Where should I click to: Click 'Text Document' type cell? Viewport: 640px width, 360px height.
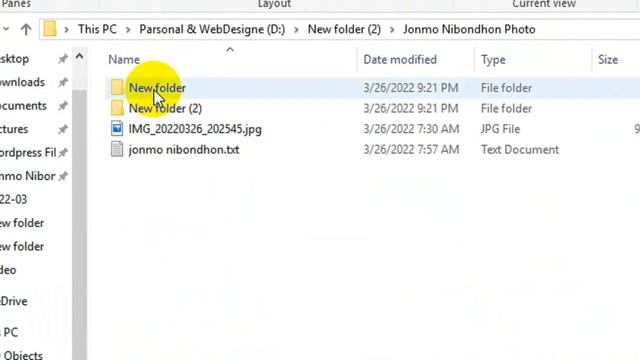520,149
